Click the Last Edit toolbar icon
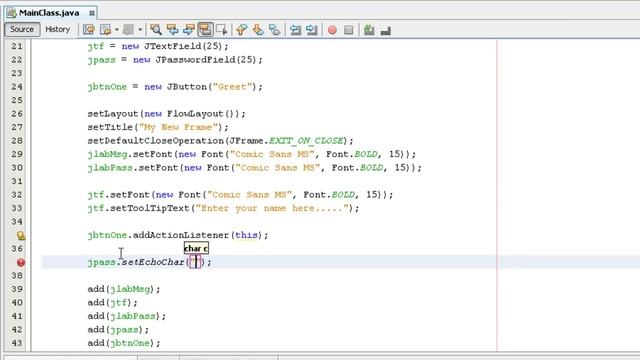Viewport: 640px width, 360px height. pos(89,29)
